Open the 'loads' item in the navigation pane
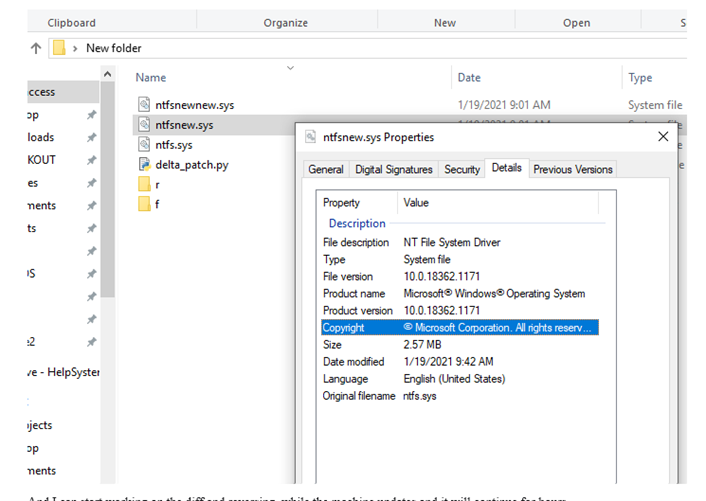 coord(41,137)
